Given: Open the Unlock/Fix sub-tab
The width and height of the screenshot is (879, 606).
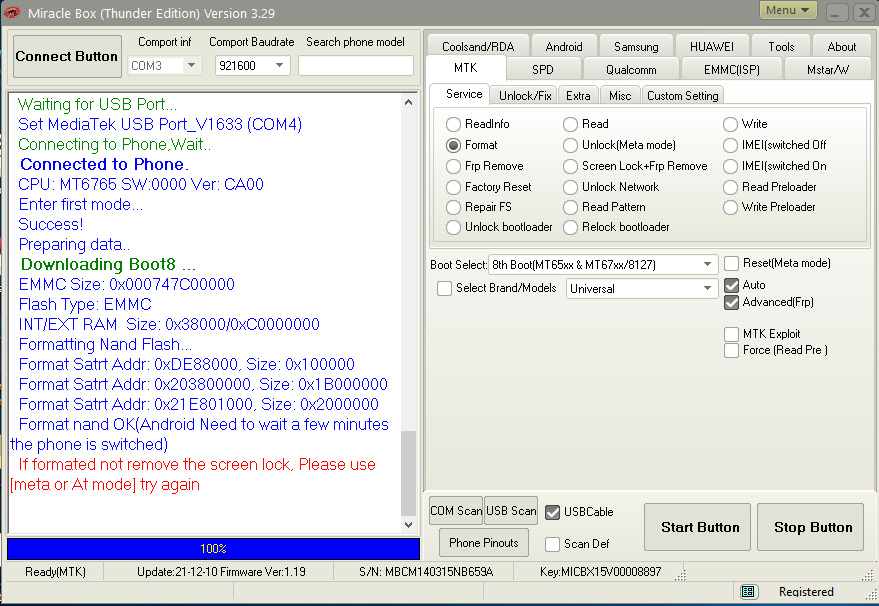Looking at the screenshot, I should click(525, 96).
